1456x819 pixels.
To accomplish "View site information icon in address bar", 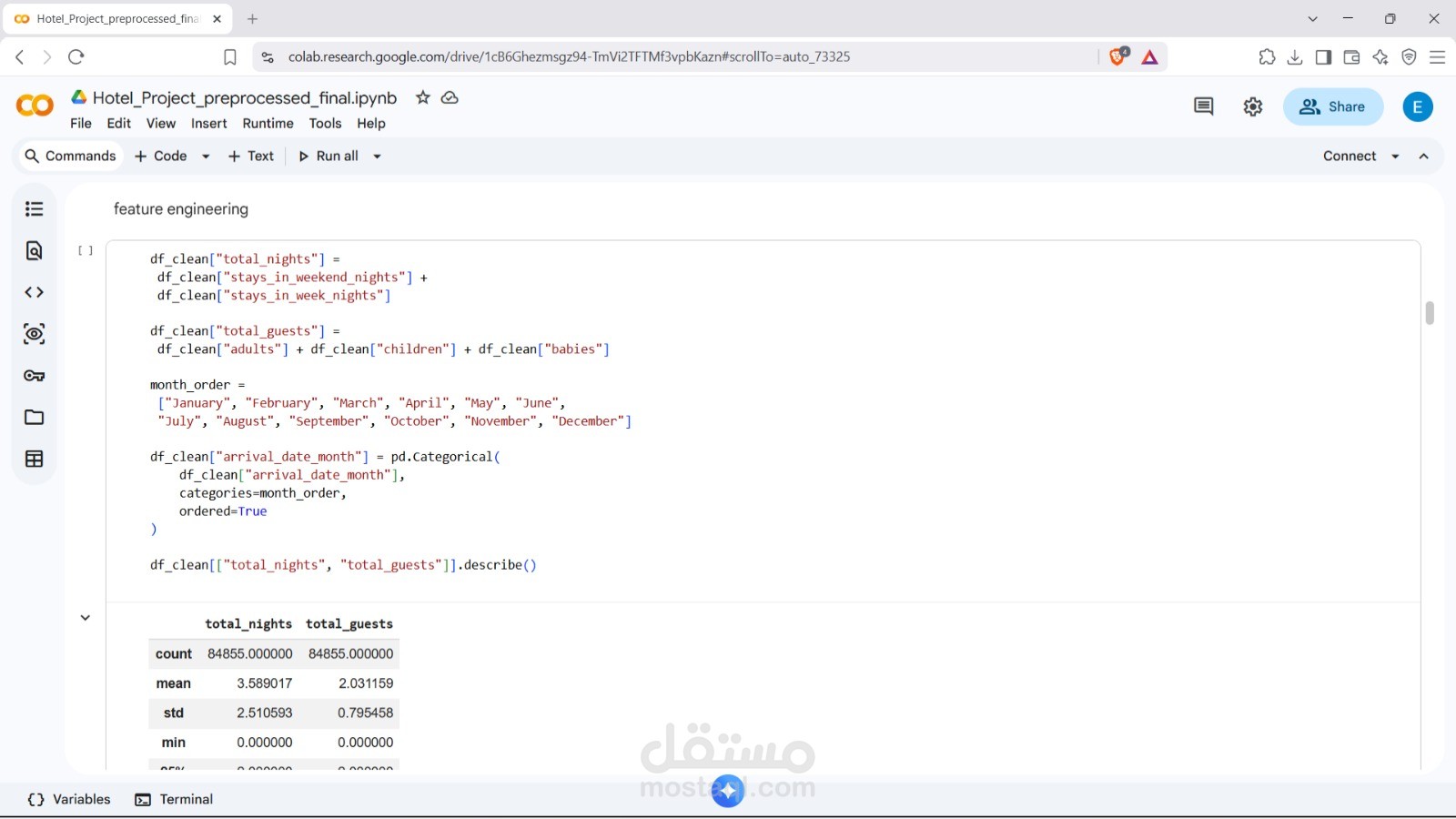I will 268,57.
